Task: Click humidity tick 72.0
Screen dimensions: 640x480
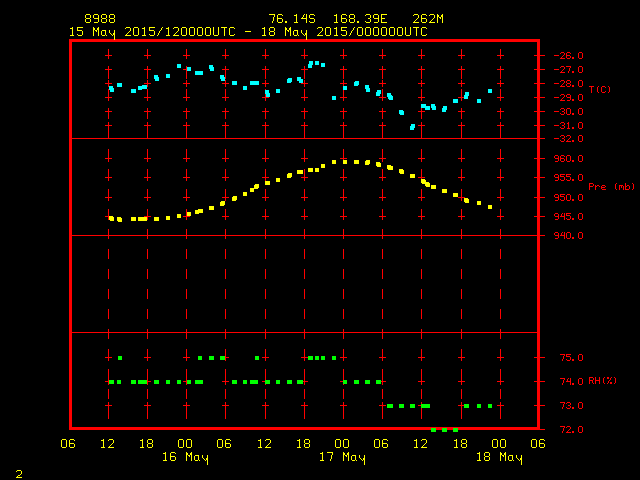Action: click(x=571, y=429)
